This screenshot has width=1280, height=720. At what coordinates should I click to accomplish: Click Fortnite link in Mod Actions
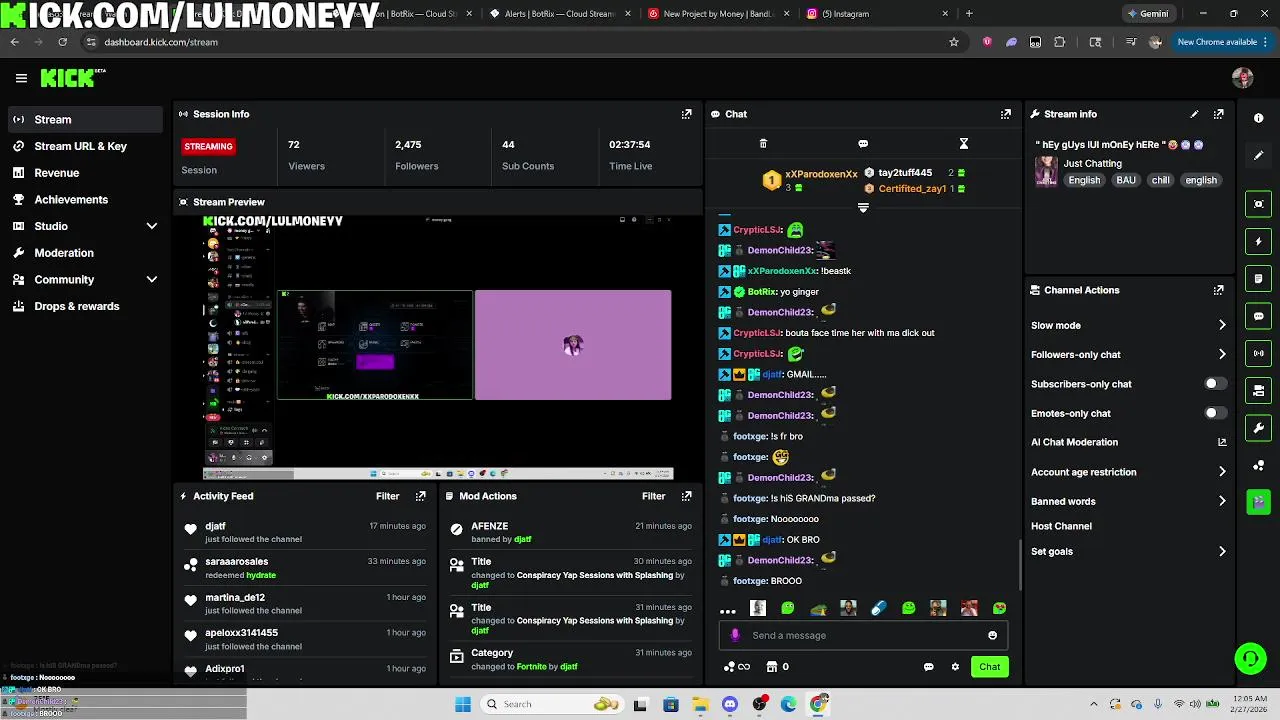tap(532, 666)
